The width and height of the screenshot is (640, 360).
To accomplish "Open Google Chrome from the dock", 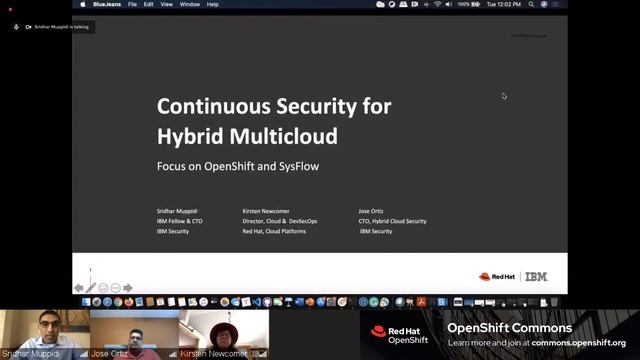I will click(x=118, y=302).
